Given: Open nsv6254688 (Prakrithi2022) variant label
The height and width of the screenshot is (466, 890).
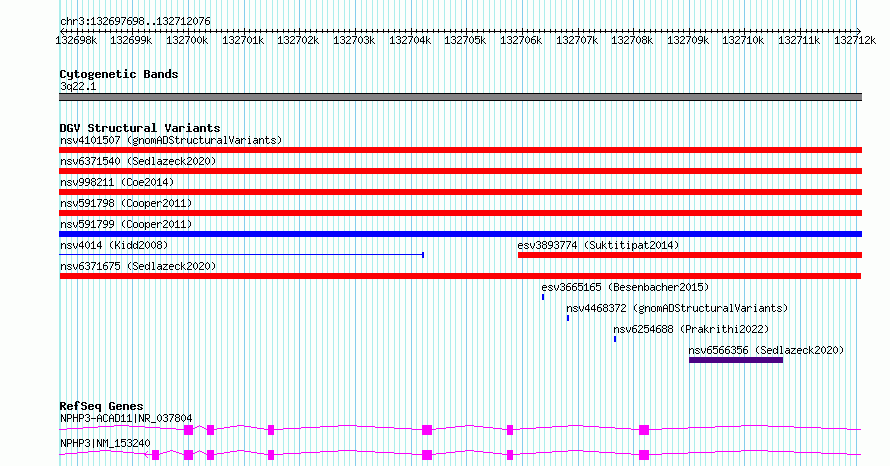Looking at the screenshot, I should tap(691, 329).
